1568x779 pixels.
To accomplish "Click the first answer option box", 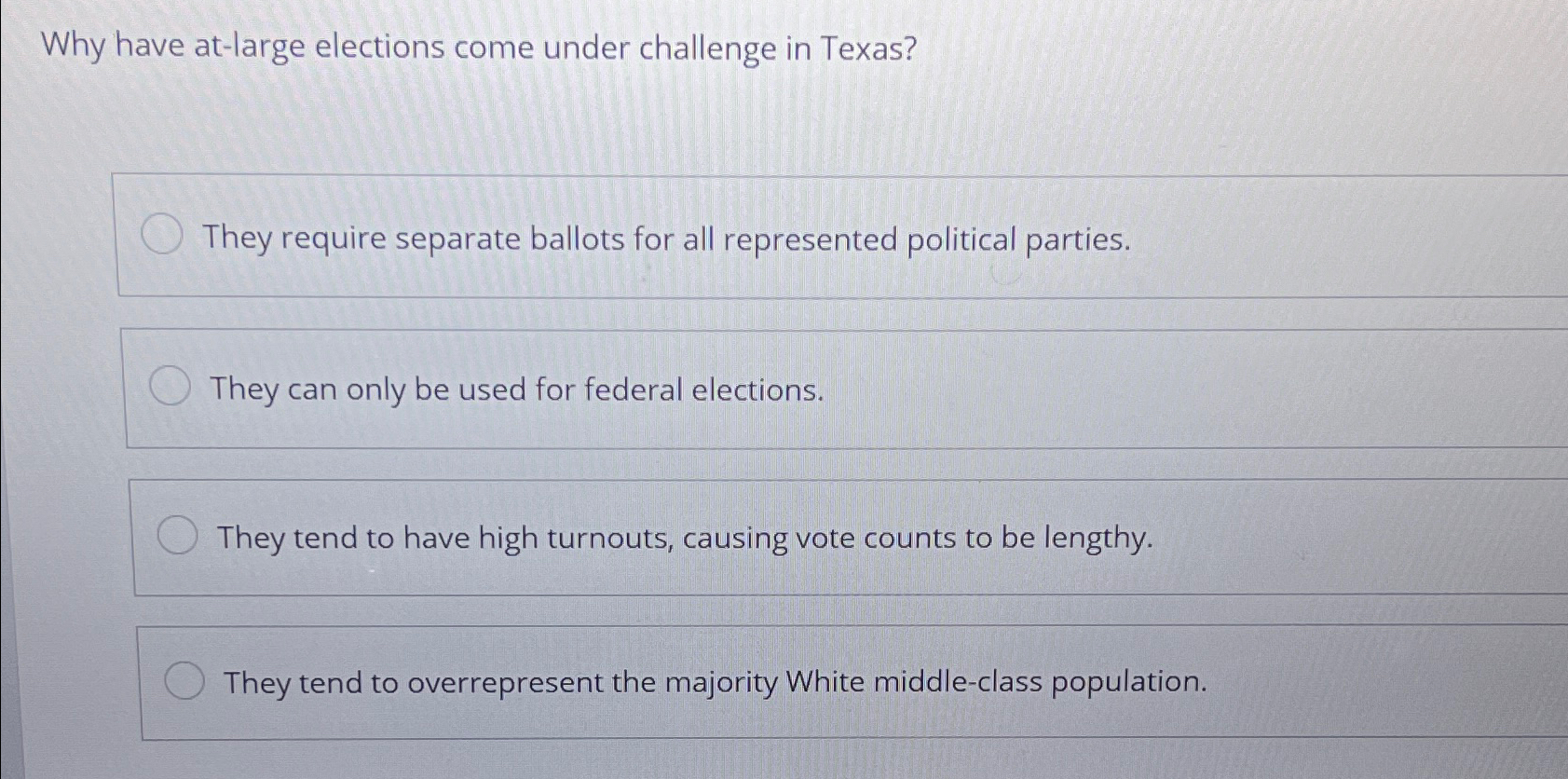I will [745, 236].
